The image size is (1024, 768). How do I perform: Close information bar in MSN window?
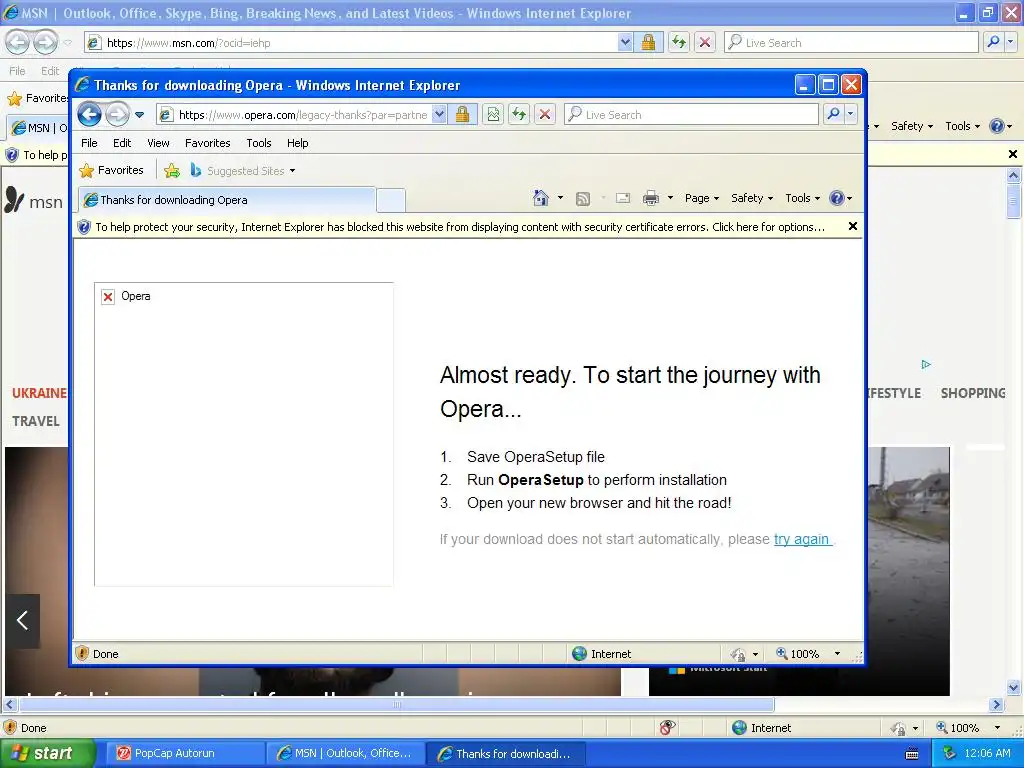point(1013,154)
